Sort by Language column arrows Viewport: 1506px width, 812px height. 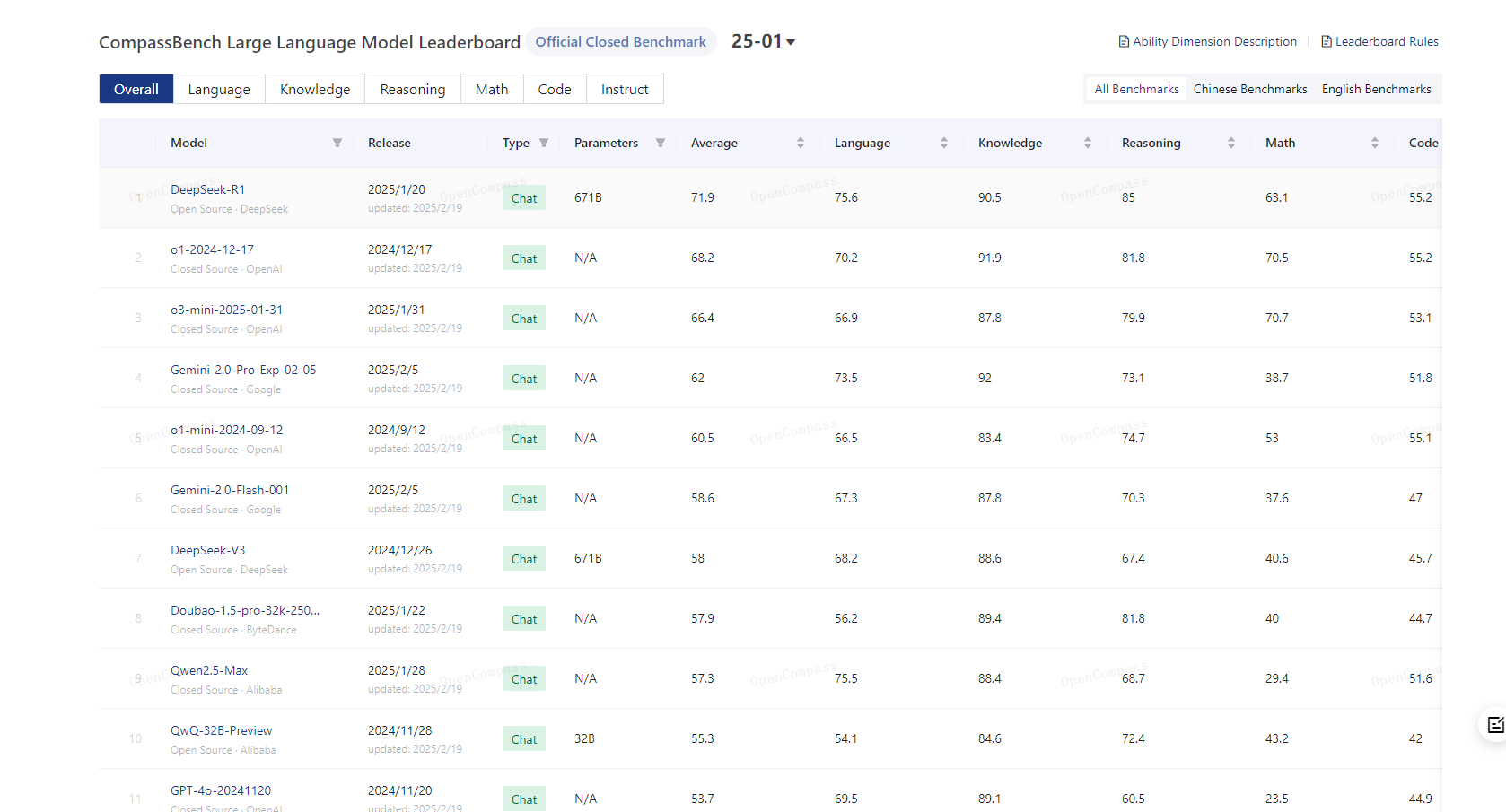pyautogui.click(x=944, y=143)
